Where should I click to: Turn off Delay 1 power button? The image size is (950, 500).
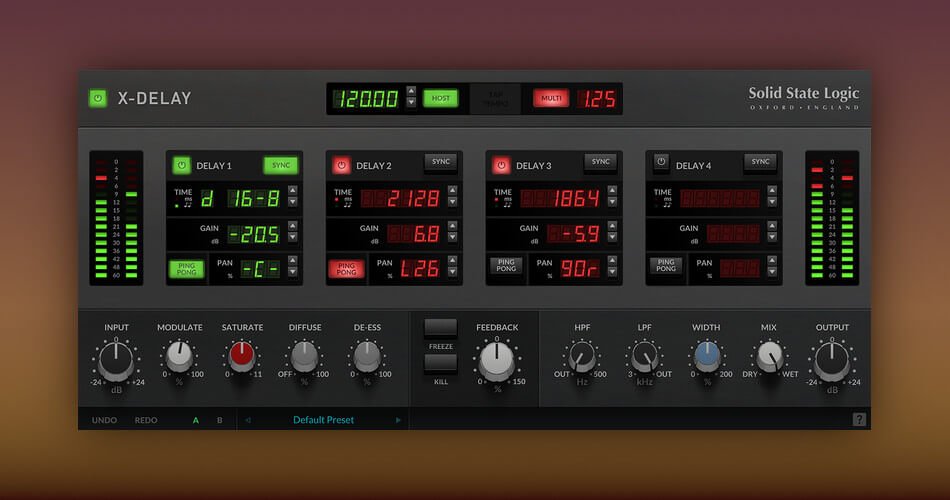tap(181, 165)
